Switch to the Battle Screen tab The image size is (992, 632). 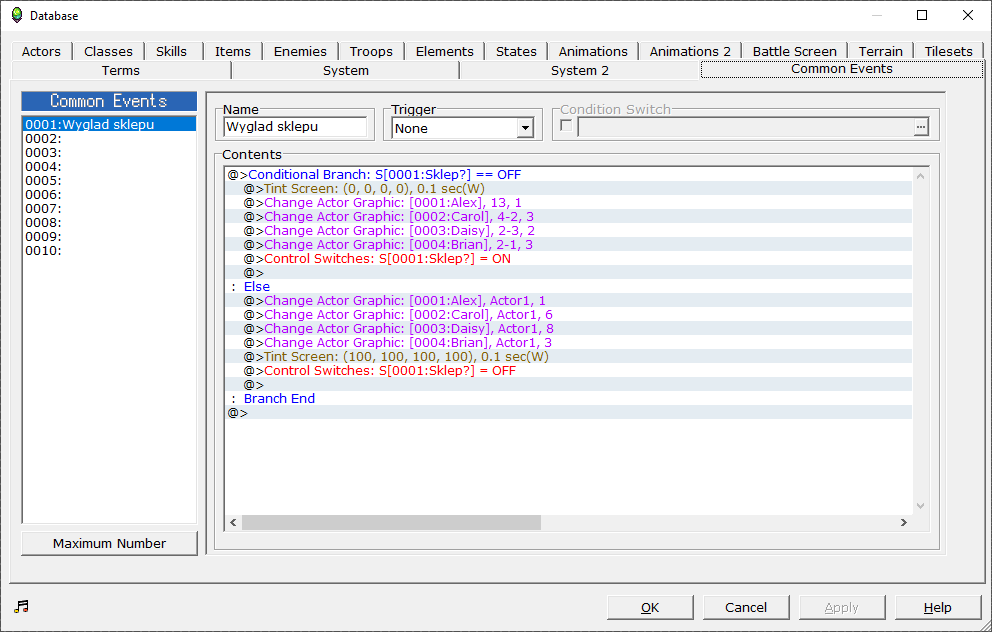point(795,51)
